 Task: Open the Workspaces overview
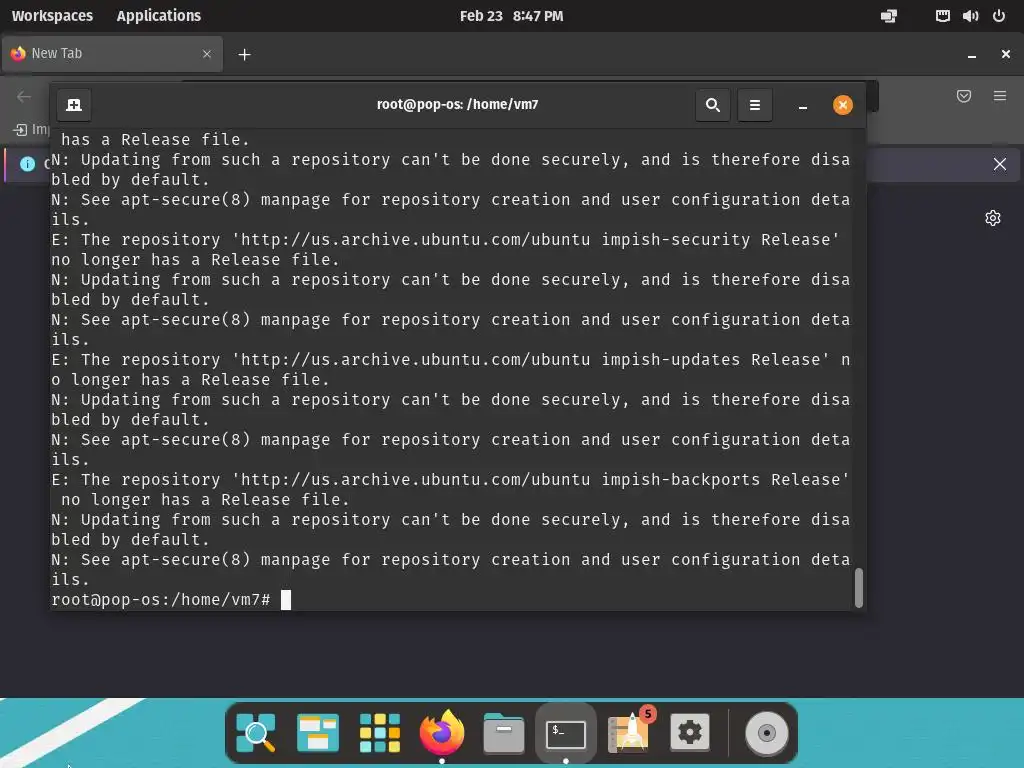coord(52,16)
